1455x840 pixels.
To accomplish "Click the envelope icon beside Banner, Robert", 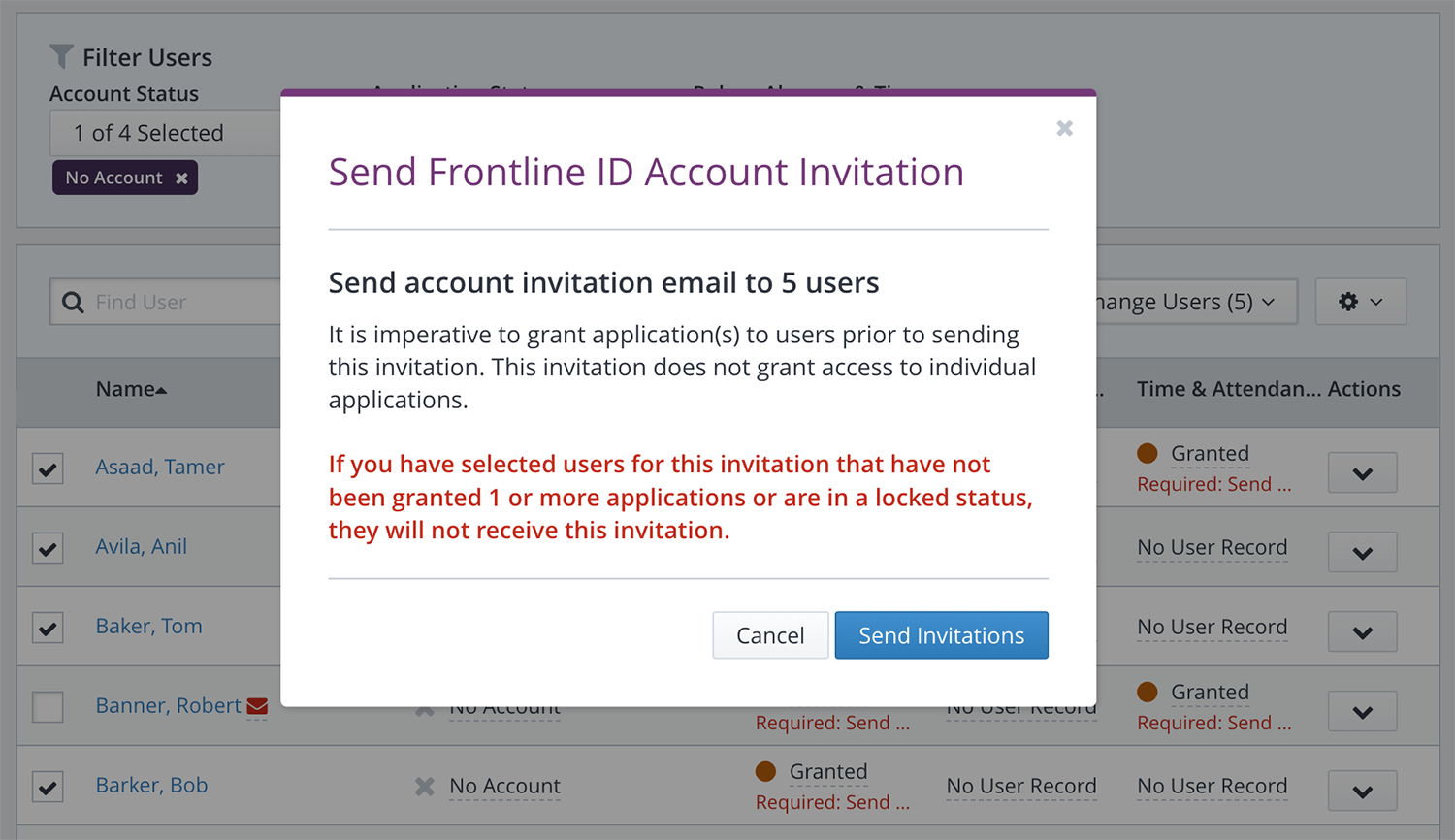I will tap(257, 706).
